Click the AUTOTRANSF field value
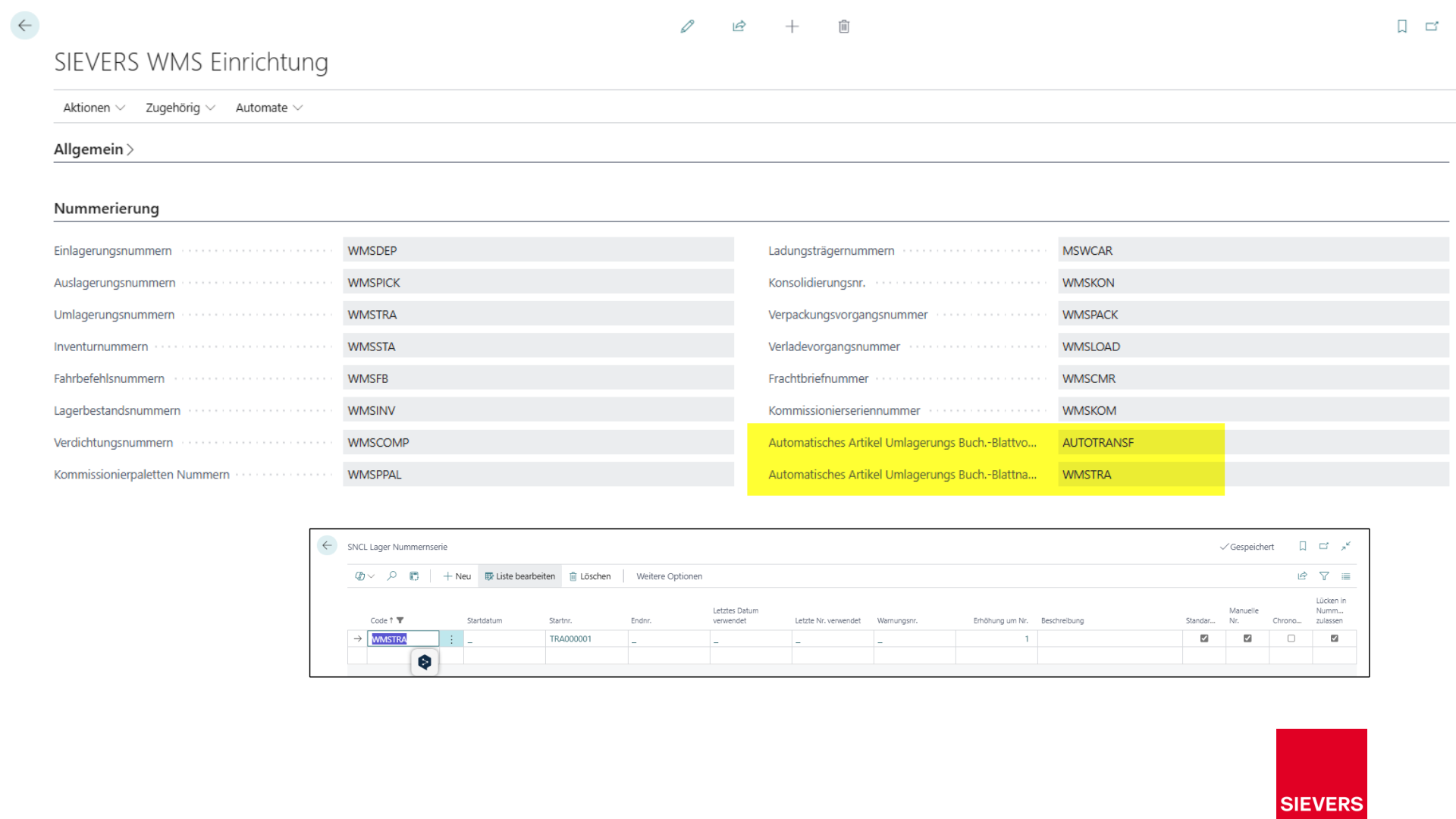 point(1253,441)
